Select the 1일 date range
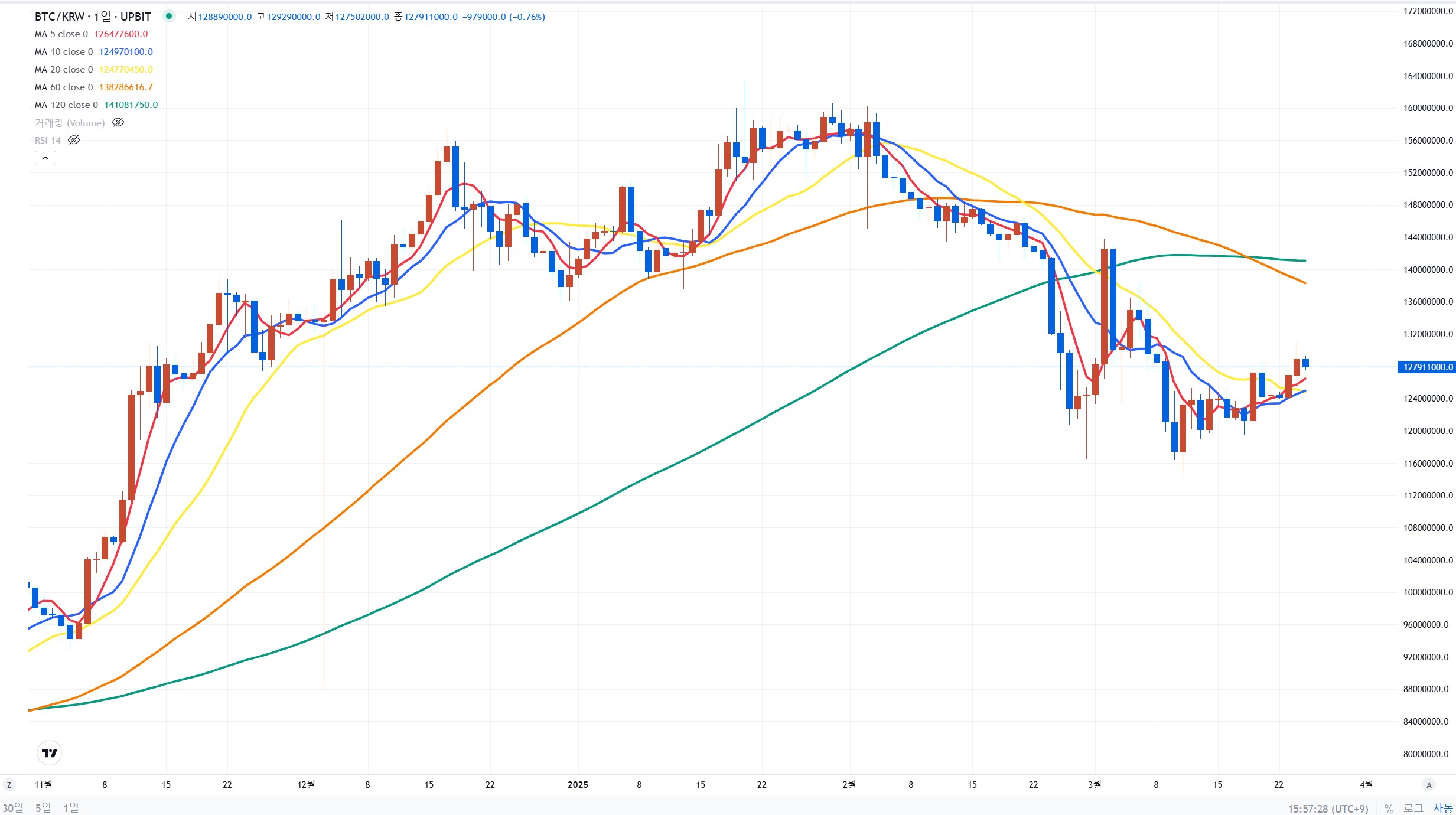 tap(71, 807)
